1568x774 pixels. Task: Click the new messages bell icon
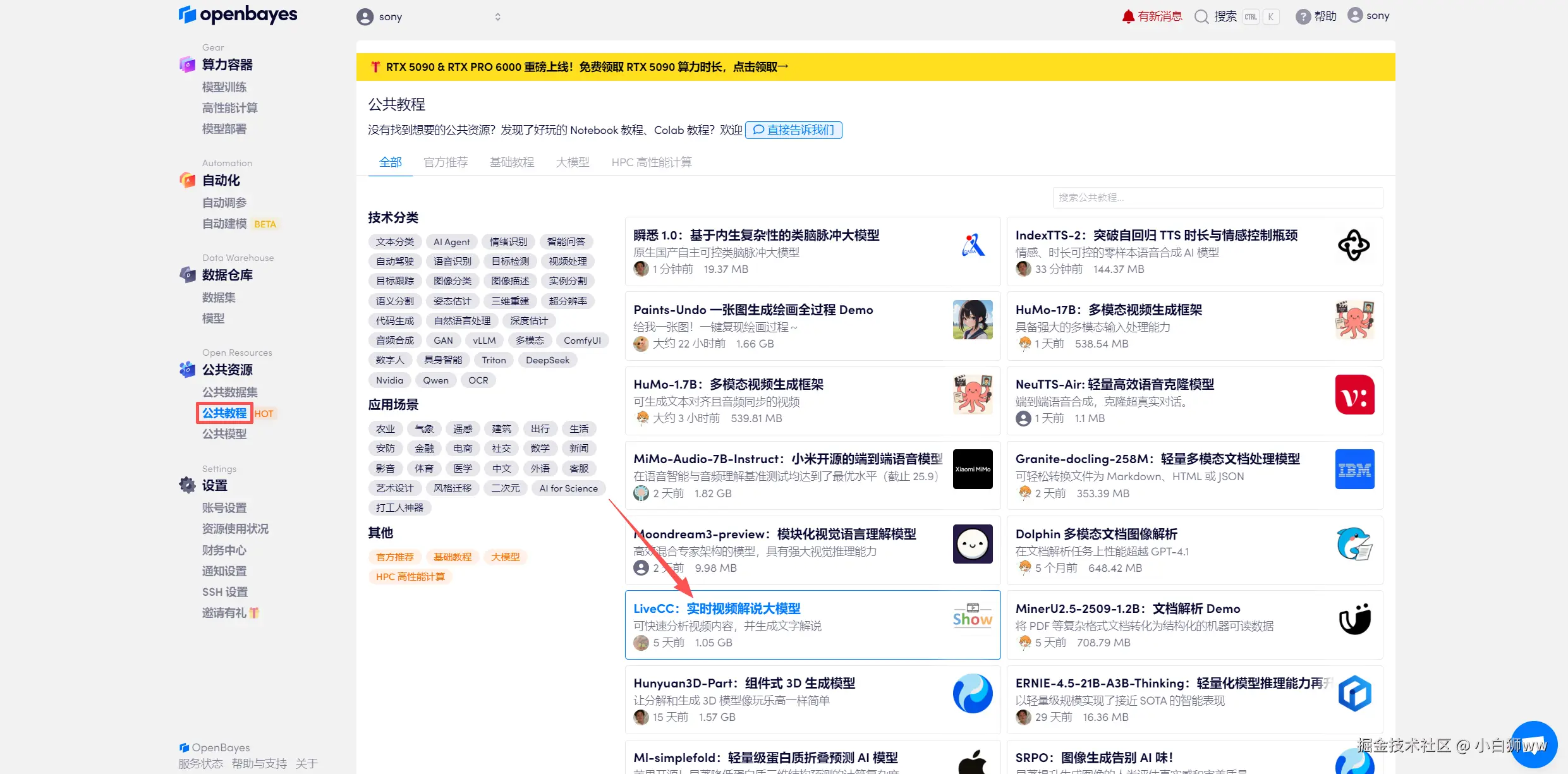tap(1128, 16)
